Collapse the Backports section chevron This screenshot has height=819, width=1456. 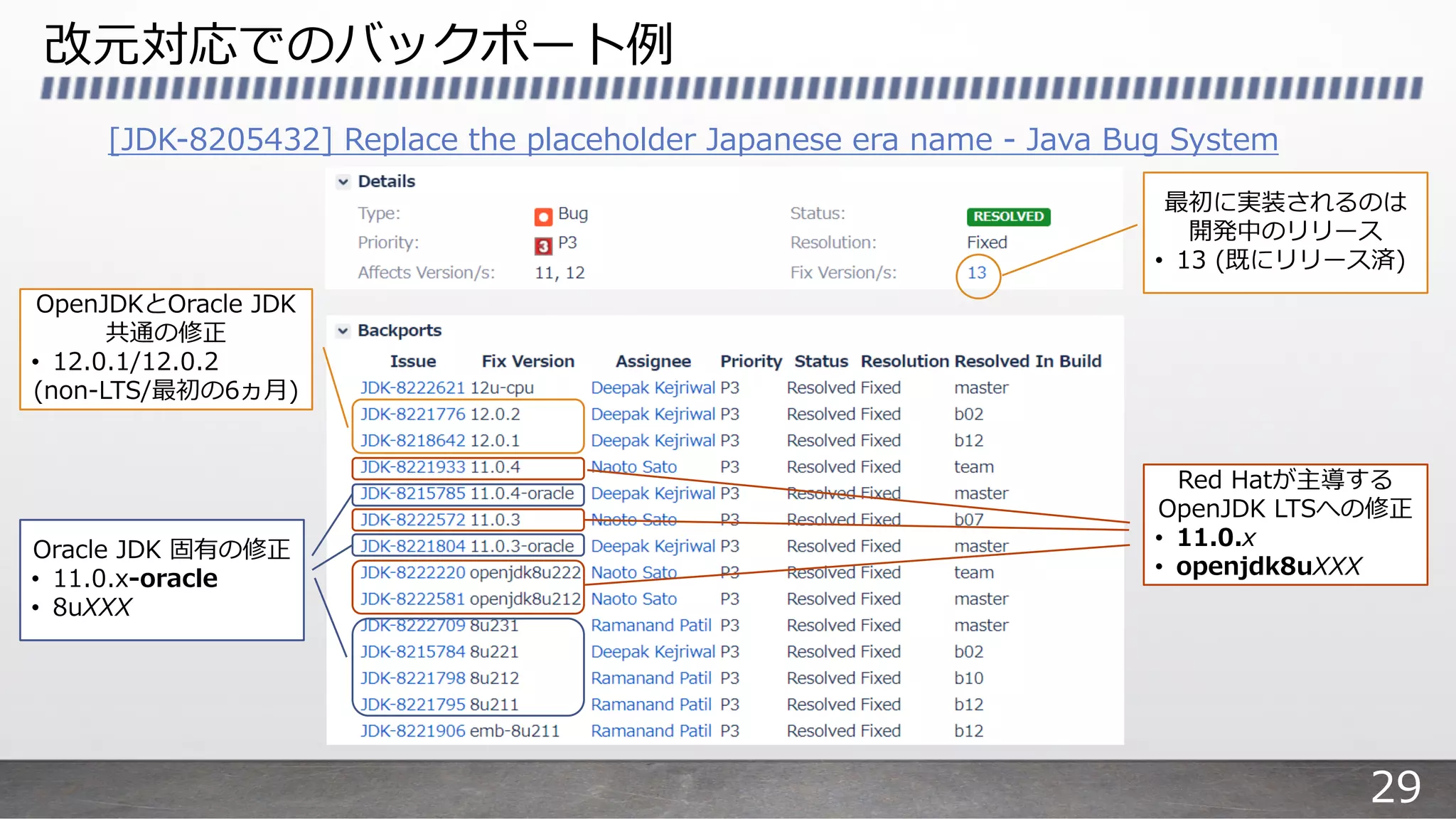343,331
